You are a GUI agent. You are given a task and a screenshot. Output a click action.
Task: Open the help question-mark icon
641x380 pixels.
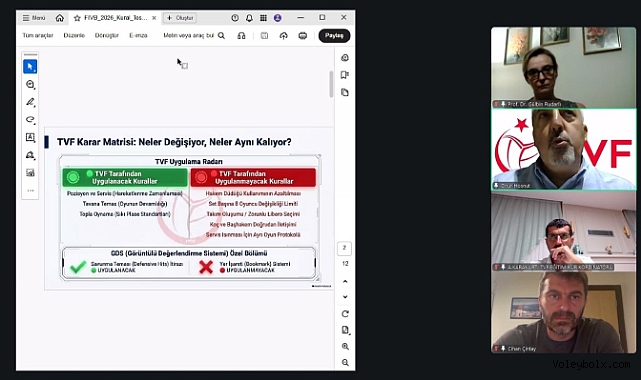point(235,18)
